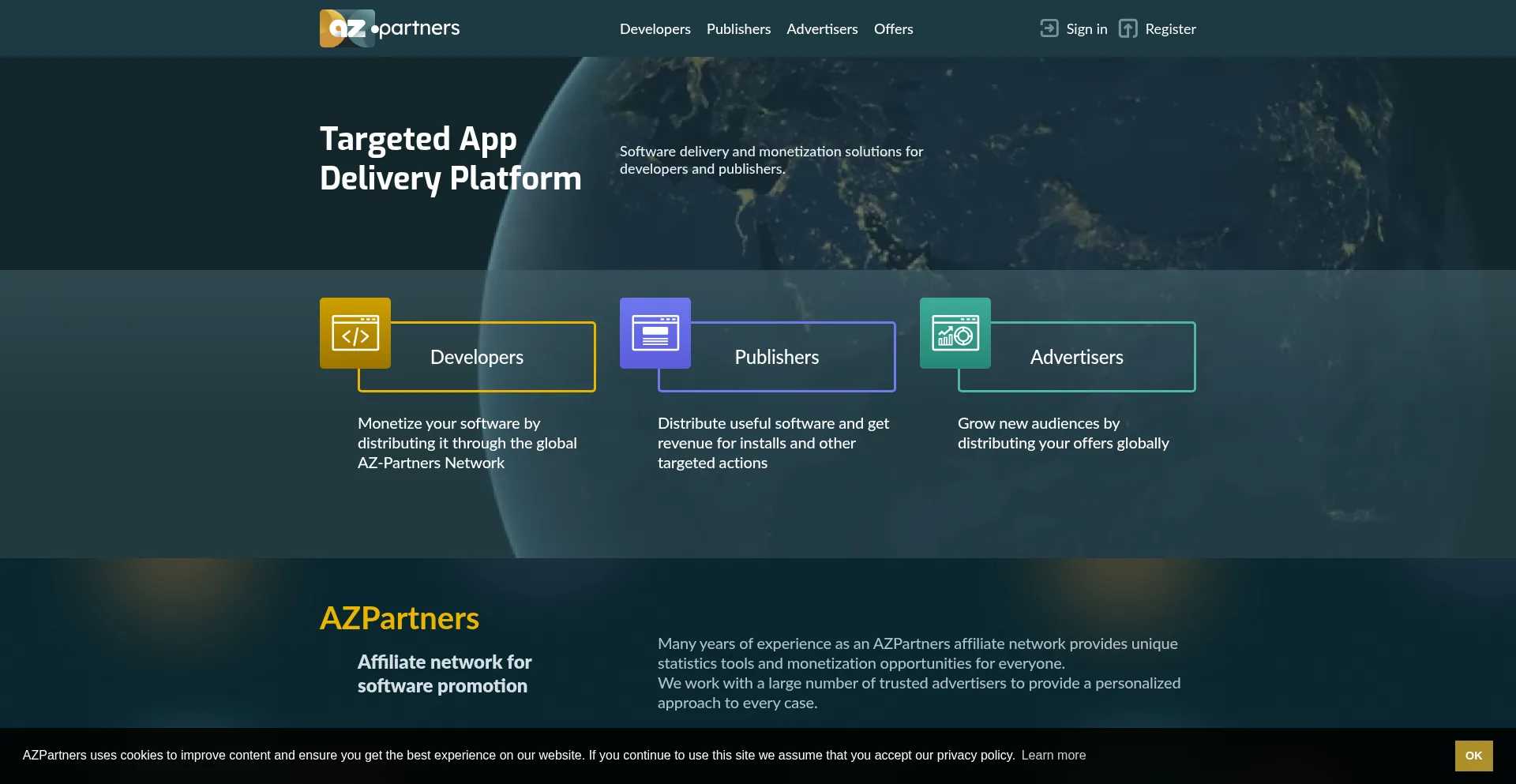Click the 'AZPartners uses cookies' banner notice text

click(x=519, y=756)
